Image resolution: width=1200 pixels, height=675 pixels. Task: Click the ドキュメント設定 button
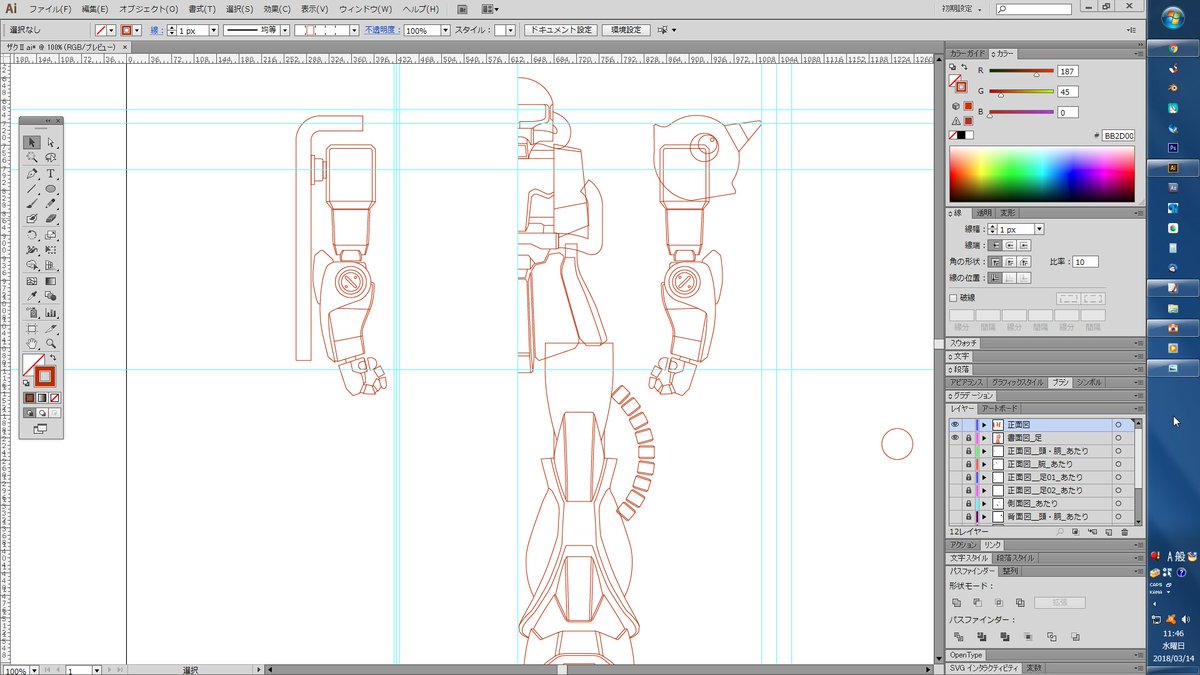point(560,31)
